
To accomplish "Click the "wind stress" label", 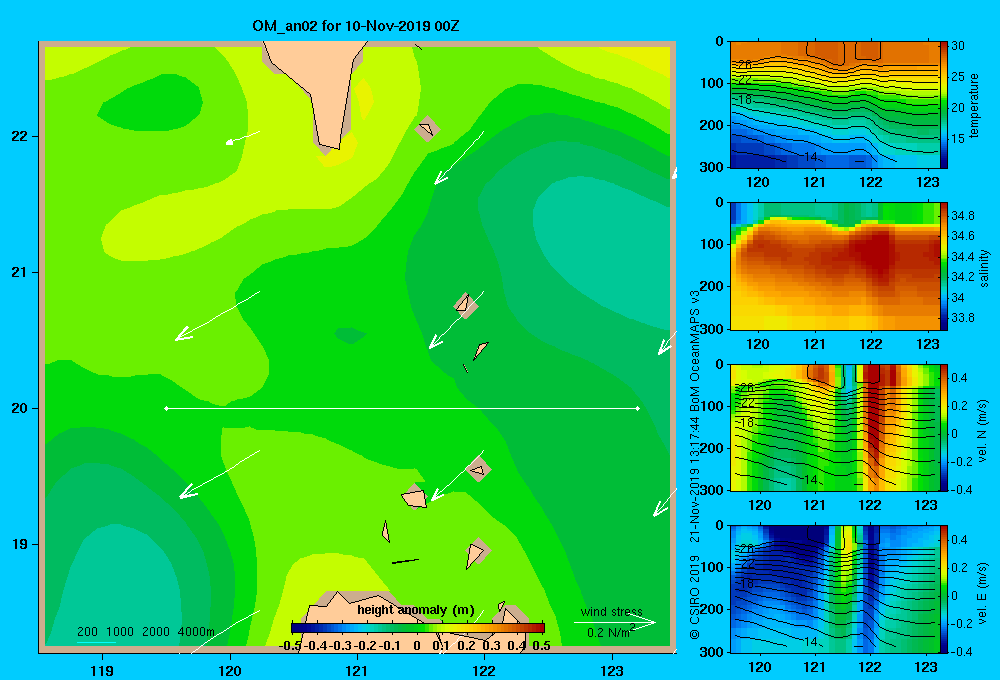I will pos(611,611).
